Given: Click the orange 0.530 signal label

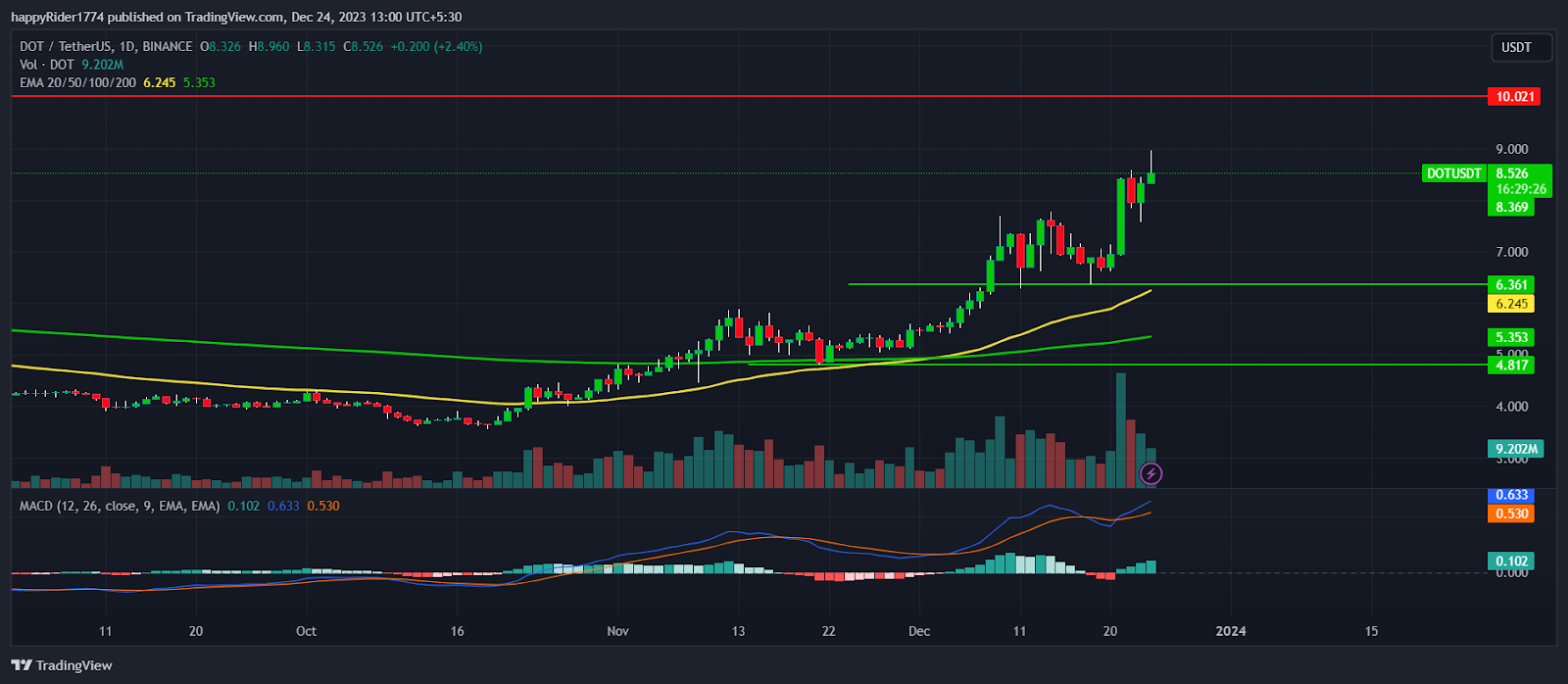Looking at the screenshot, I should pyautogui.click(x=1510, y=513).
